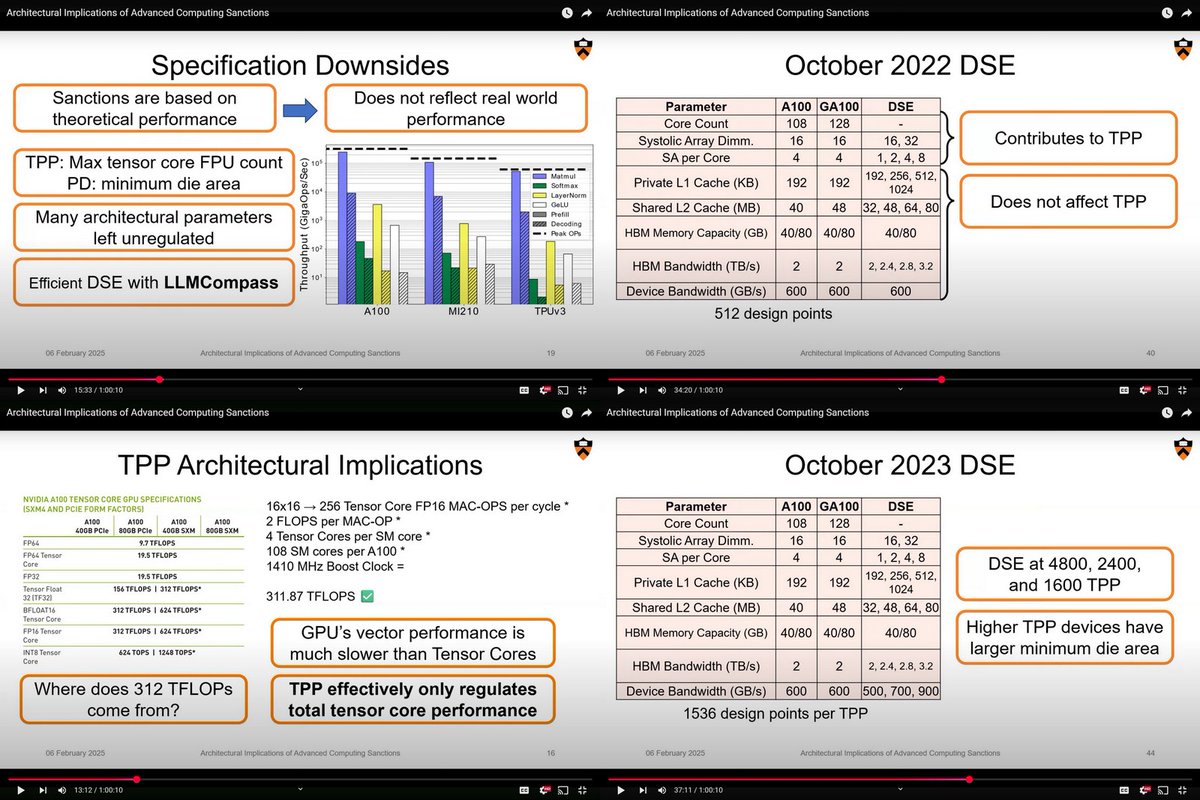The width and height of the screenshot is (1200, 800).
Task: Share arrow above TPP Architectural Implications slide
Action: click(587, 412)
